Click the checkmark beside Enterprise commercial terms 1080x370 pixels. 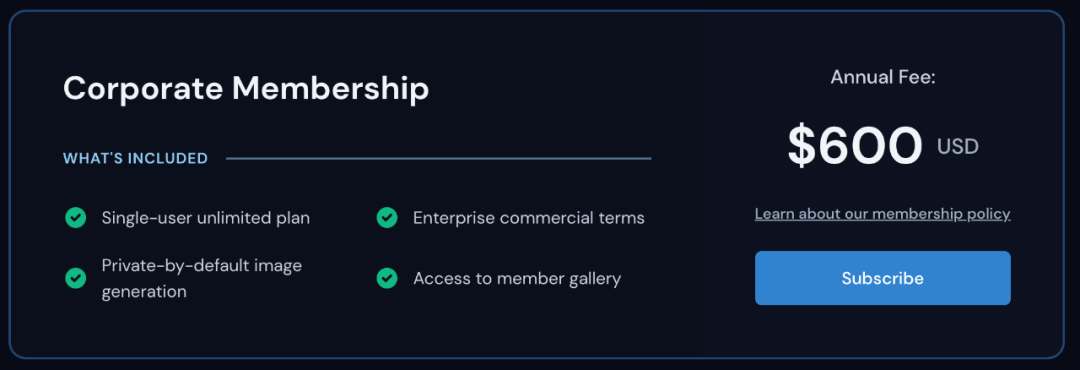point(386,218)
